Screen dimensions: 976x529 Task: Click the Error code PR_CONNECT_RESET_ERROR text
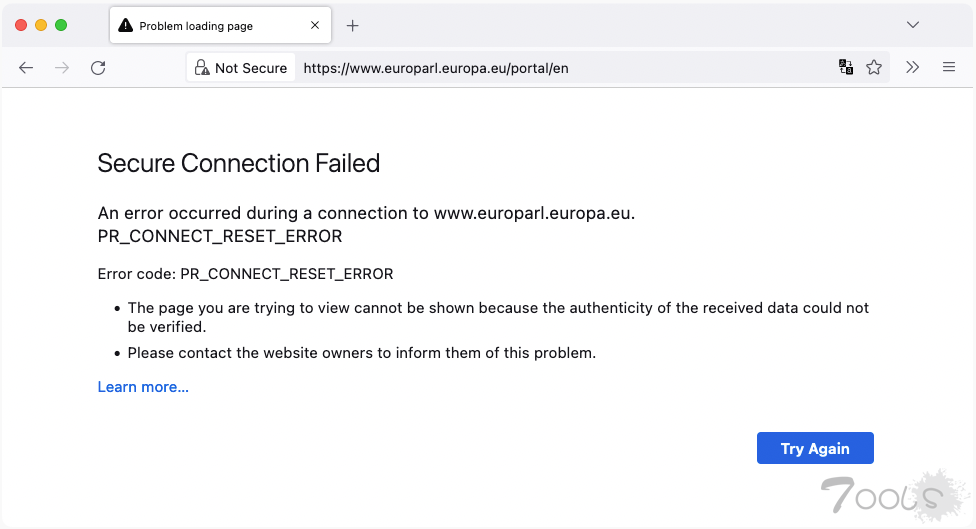click(x=245, y=274)
